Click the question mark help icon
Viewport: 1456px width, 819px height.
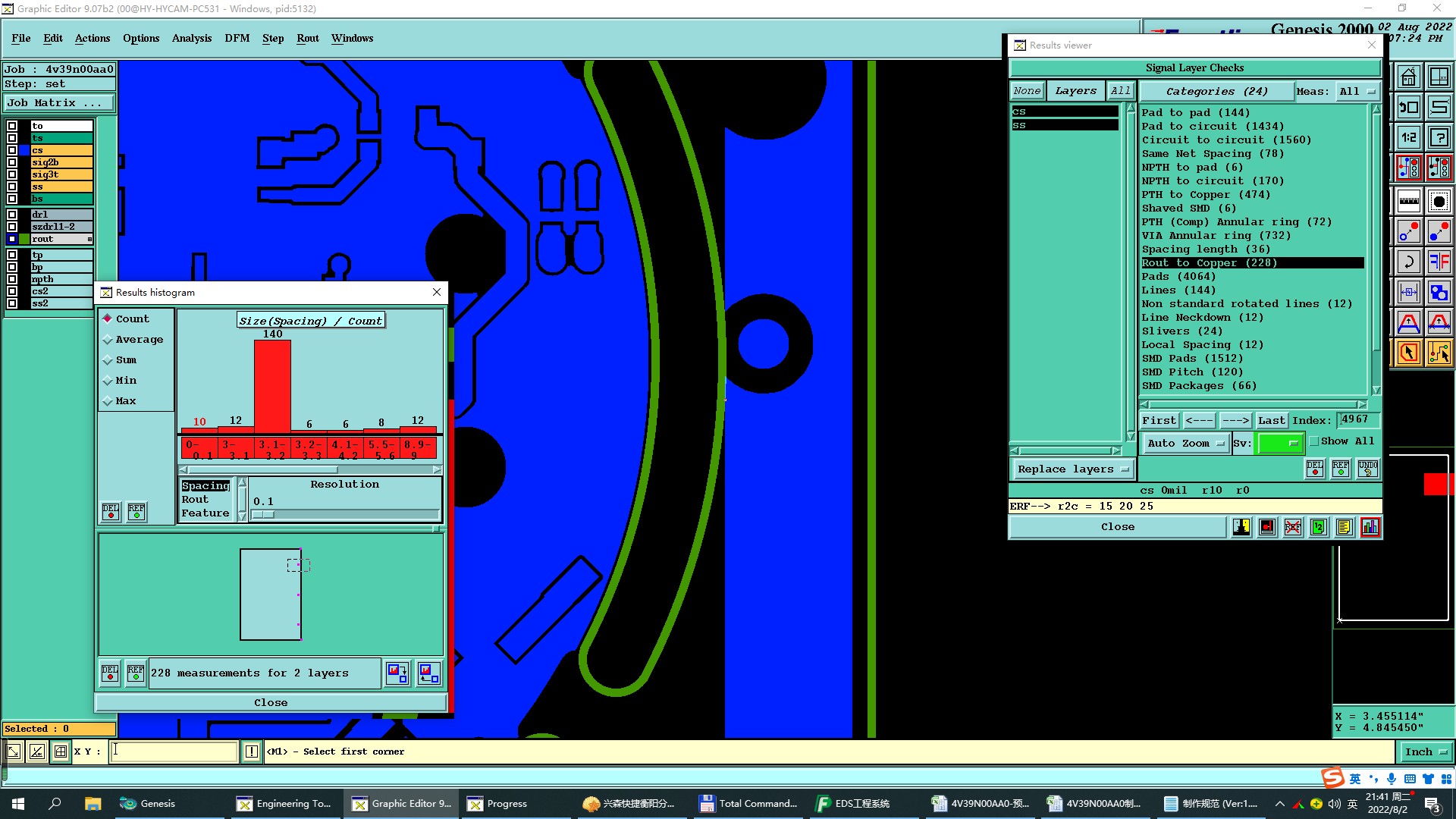click(1439, 137)
